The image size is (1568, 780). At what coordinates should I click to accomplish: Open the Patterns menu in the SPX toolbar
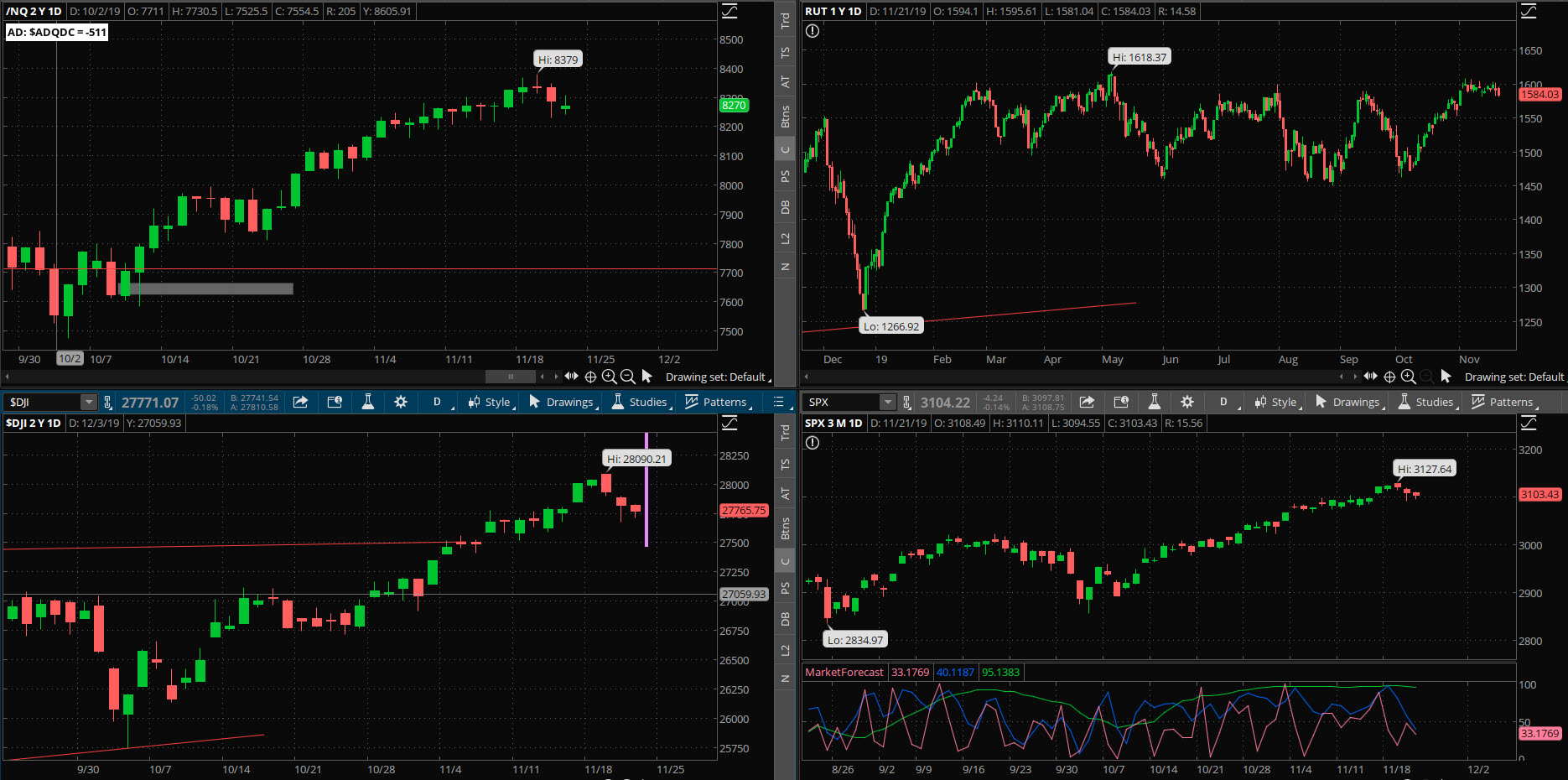(1504, 402)
